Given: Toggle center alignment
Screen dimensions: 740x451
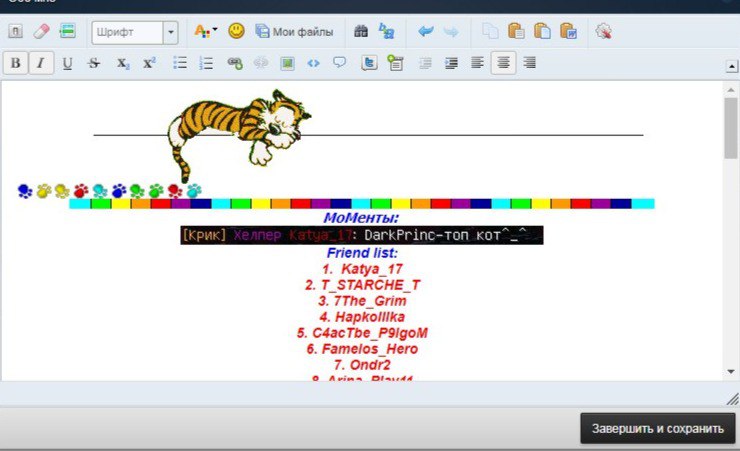Looking at the screenshot, I should pyautogui.click(x=504, y=63).
